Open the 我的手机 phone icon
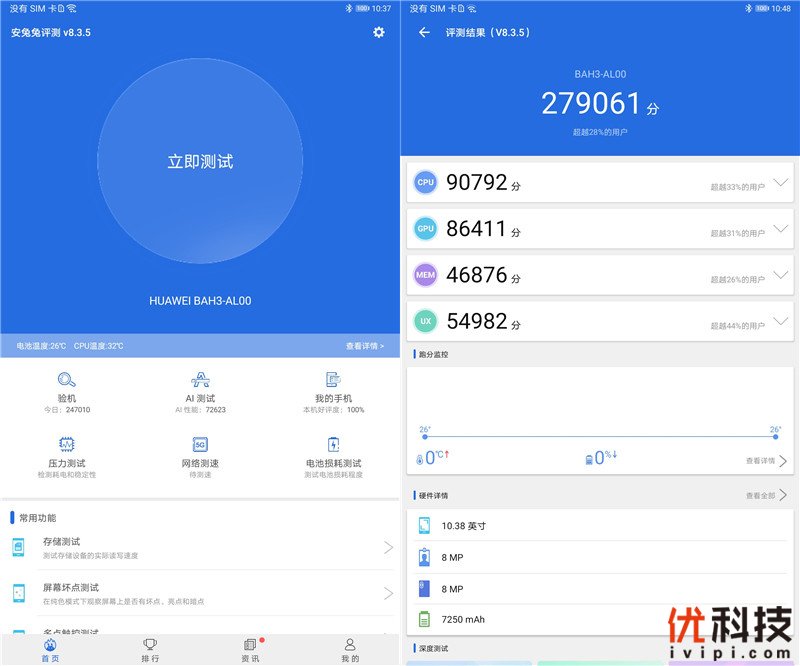Viewport: 800px width, 666px height. tap(332, 380)
